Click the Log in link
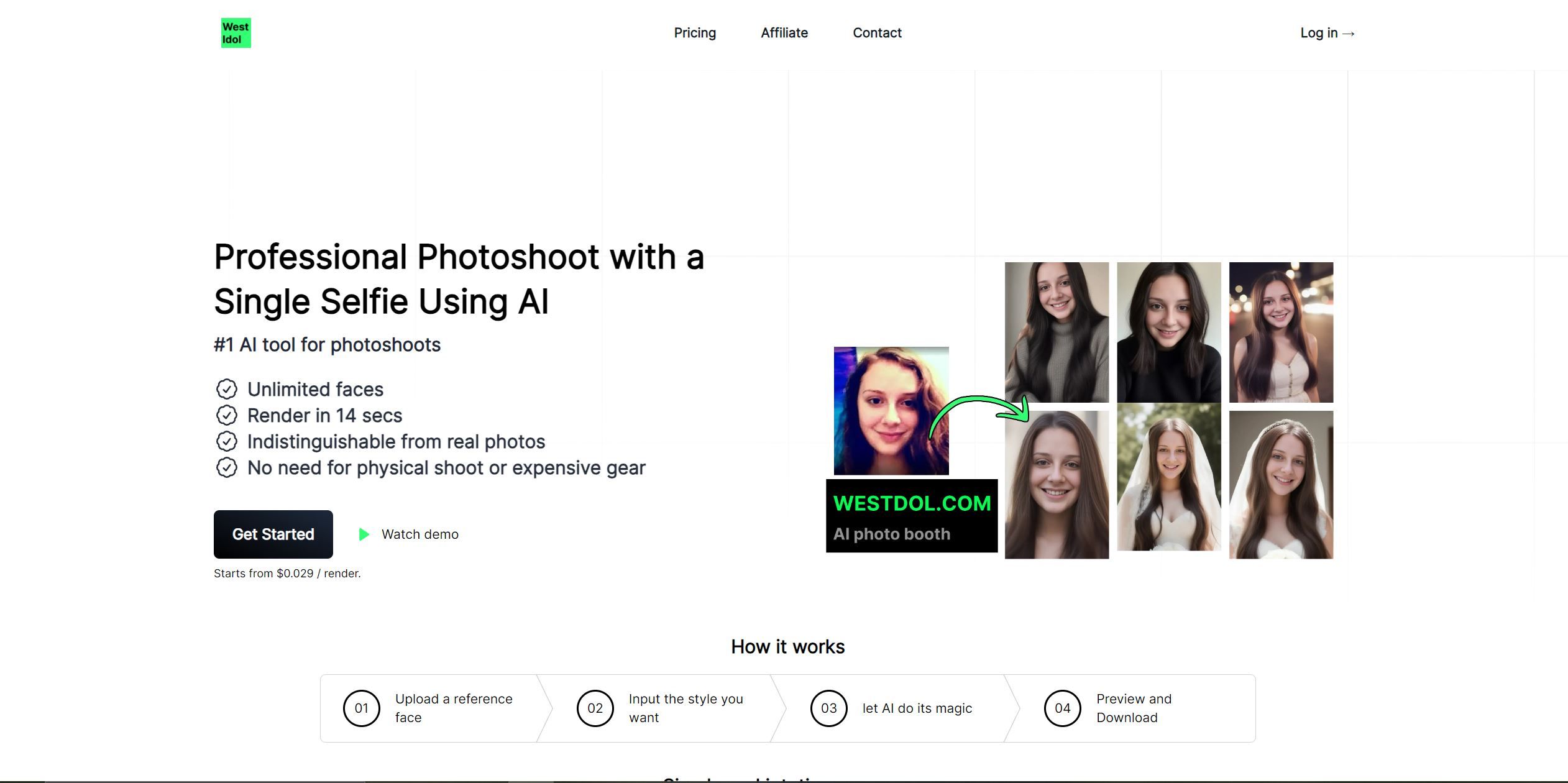1568x783 pixels. (x=1319, y=33)
